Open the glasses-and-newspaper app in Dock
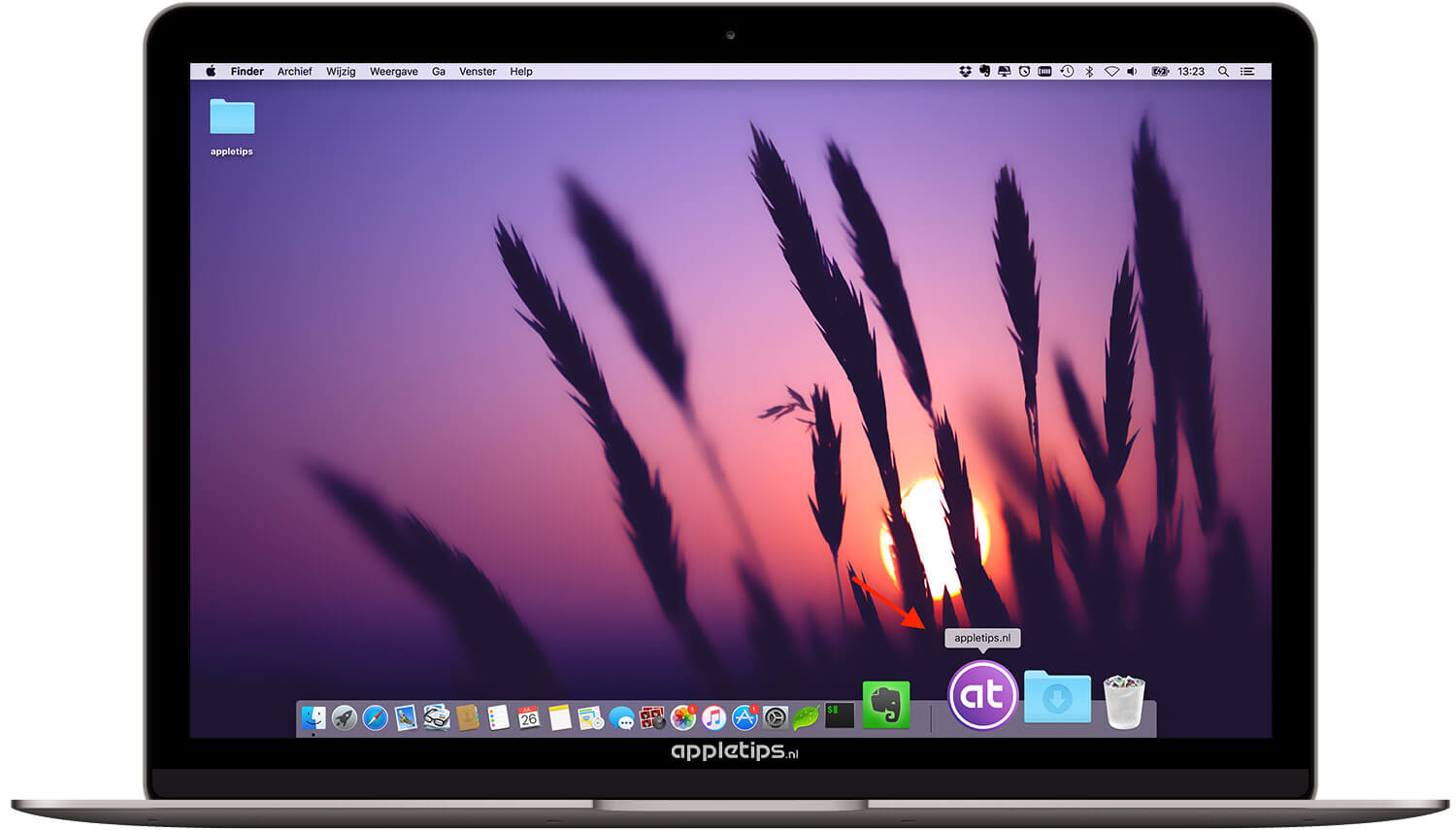The image size is (1456, 830). (x=437, y=717)
